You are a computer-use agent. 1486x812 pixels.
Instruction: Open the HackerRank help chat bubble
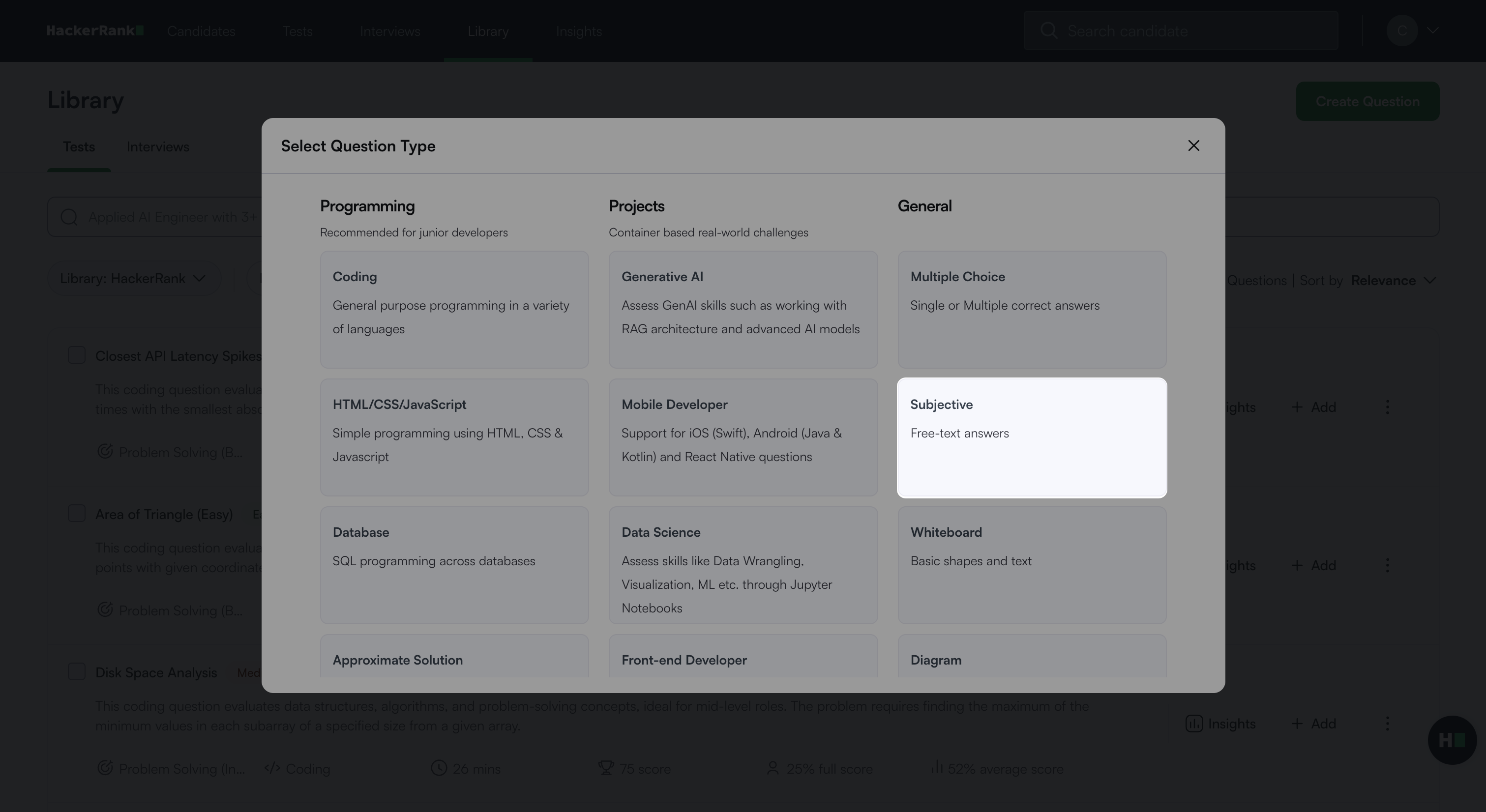tap(1452, 740)
